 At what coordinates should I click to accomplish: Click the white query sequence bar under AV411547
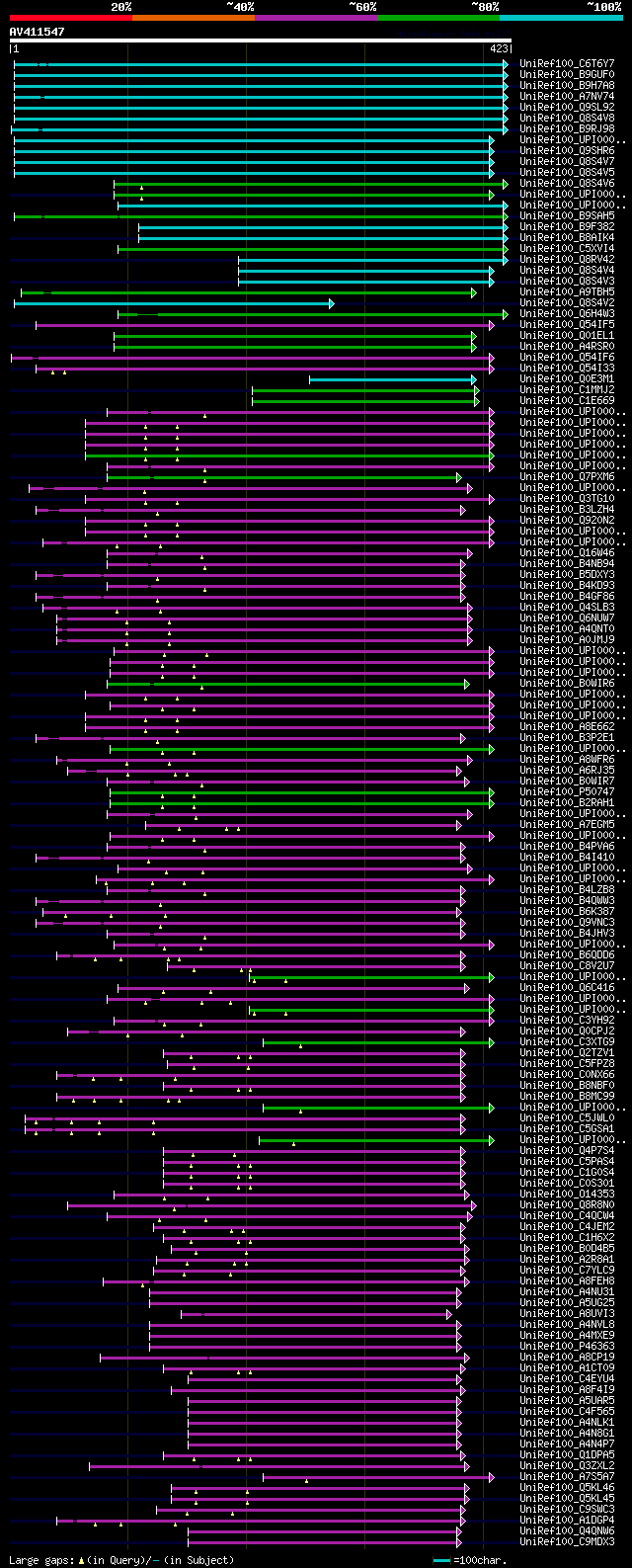click(260, 41)
